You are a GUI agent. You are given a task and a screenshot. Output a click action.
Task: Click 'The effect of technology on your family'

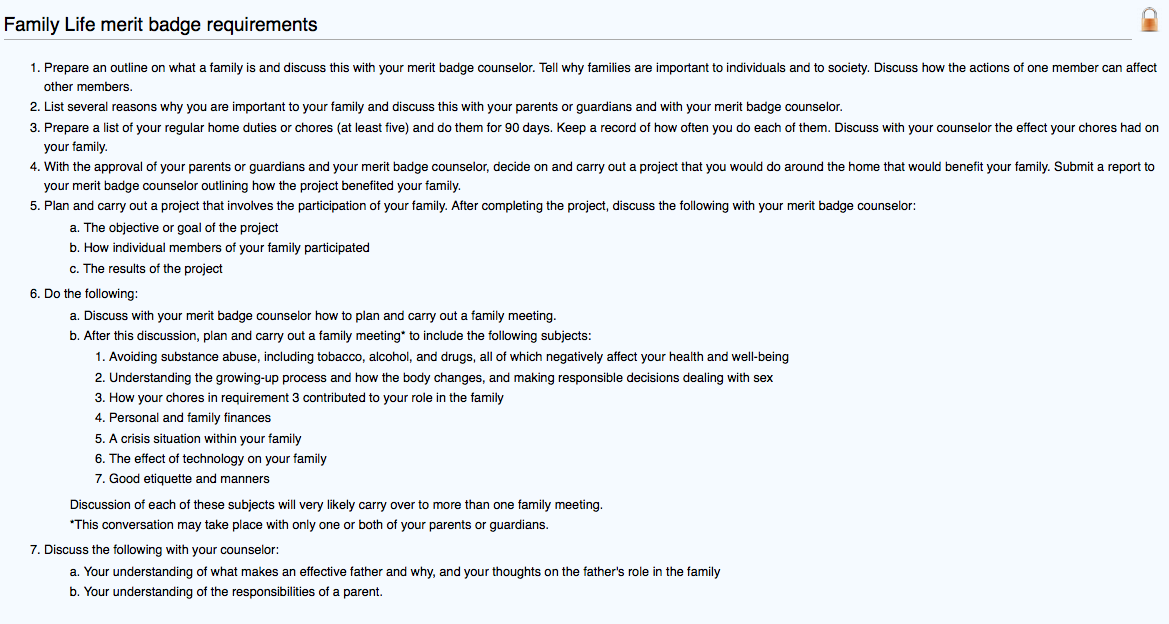click(218, 459)
